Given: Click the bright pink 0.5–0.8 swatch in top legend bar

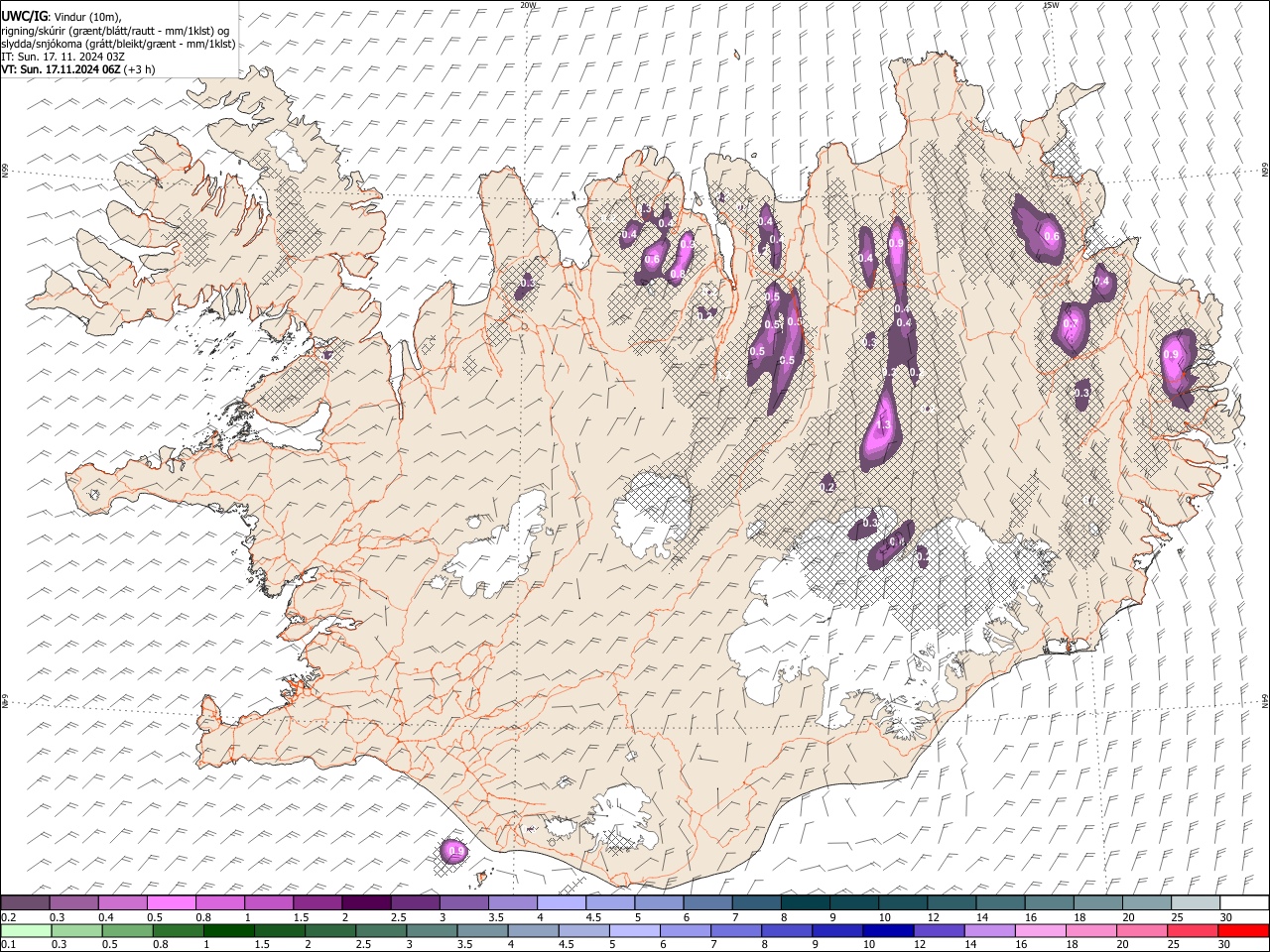Looking at the screenshot, I should (172, 903).
